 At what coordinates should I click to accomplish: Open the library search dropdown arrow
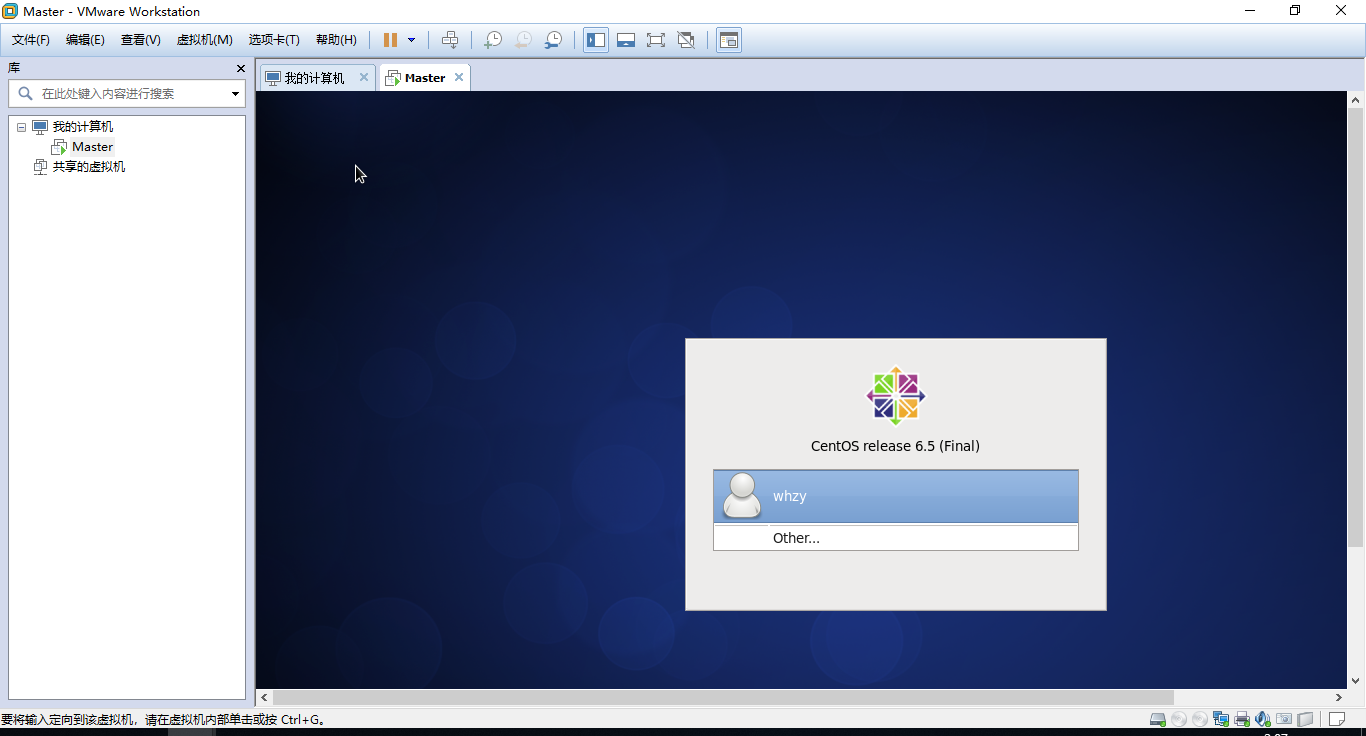tap(236, 94)
